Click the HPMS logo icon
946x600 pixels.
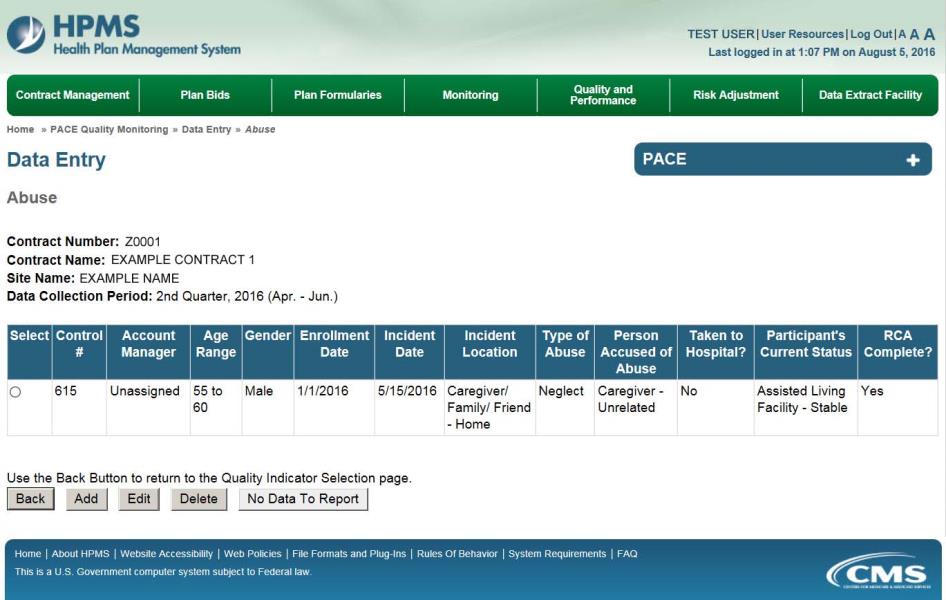pos(25,34)
